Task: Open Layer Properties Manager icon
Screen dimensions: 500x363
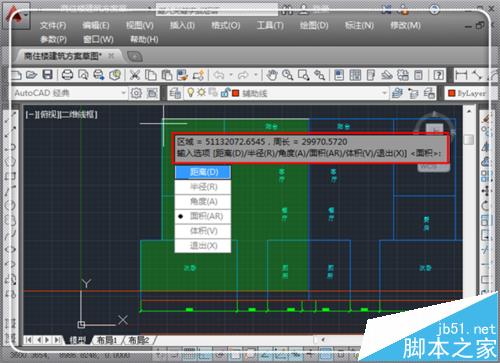Action: click(x=175, y=93)
